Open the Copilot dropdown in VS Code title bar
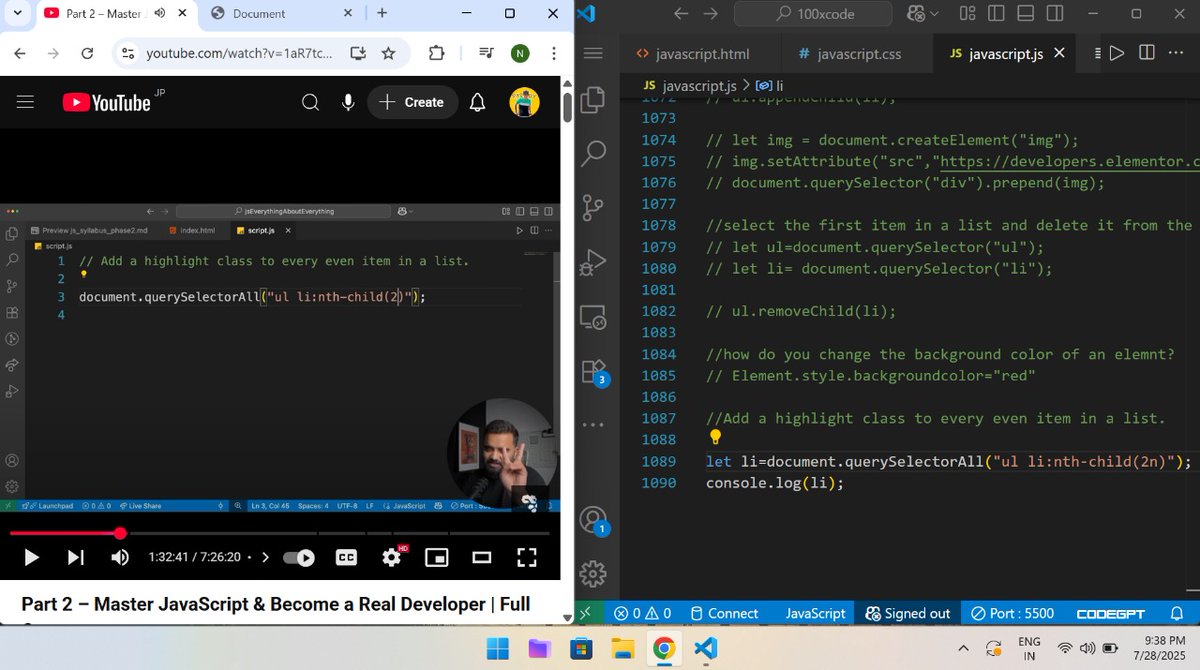This screenshot has width=1200, height=670. pyautogui.click(x=923, y=14)
